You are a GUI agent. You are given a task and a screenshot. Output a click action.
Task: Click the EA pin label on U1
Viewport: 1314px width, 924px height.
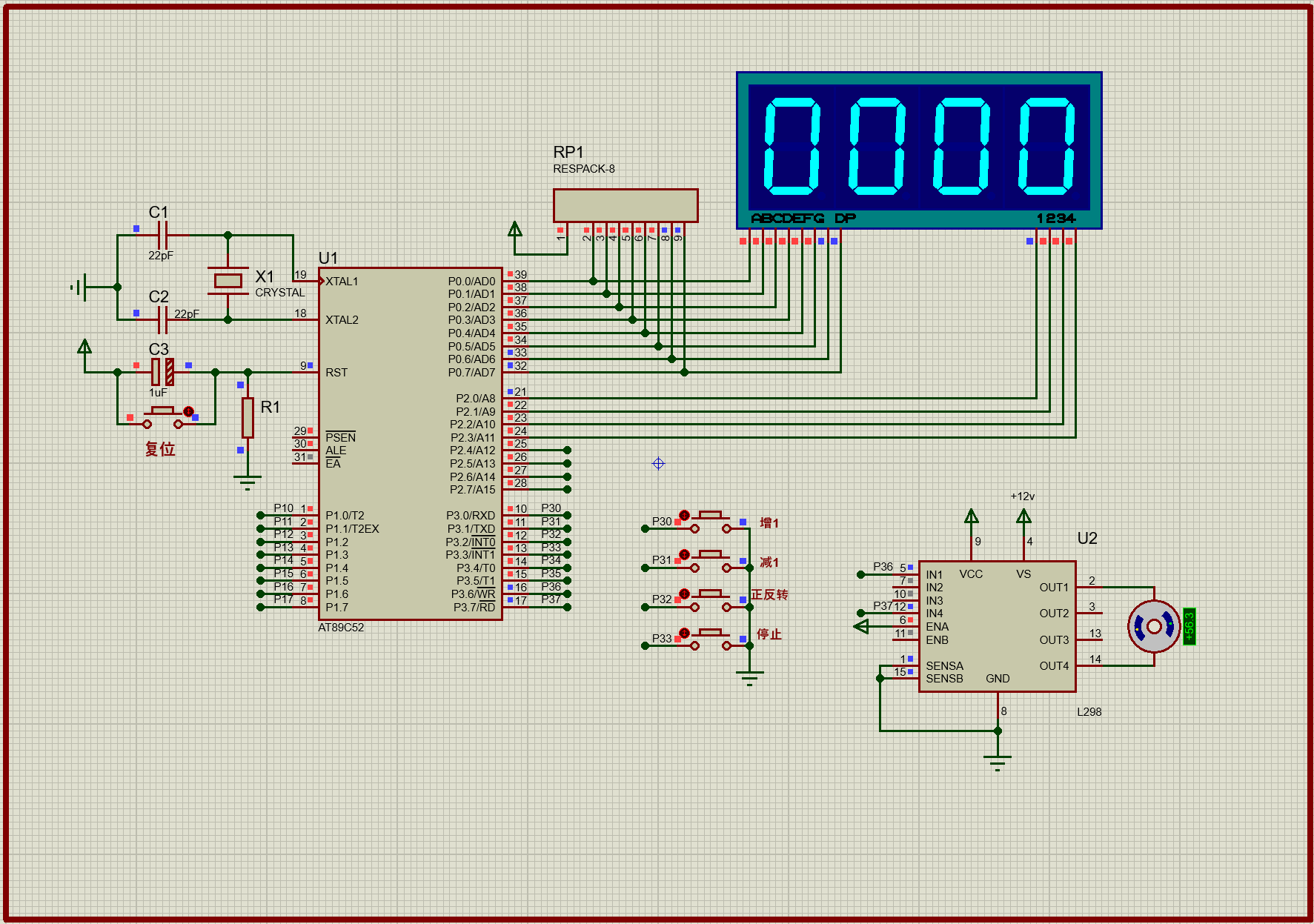coord(334,464)
